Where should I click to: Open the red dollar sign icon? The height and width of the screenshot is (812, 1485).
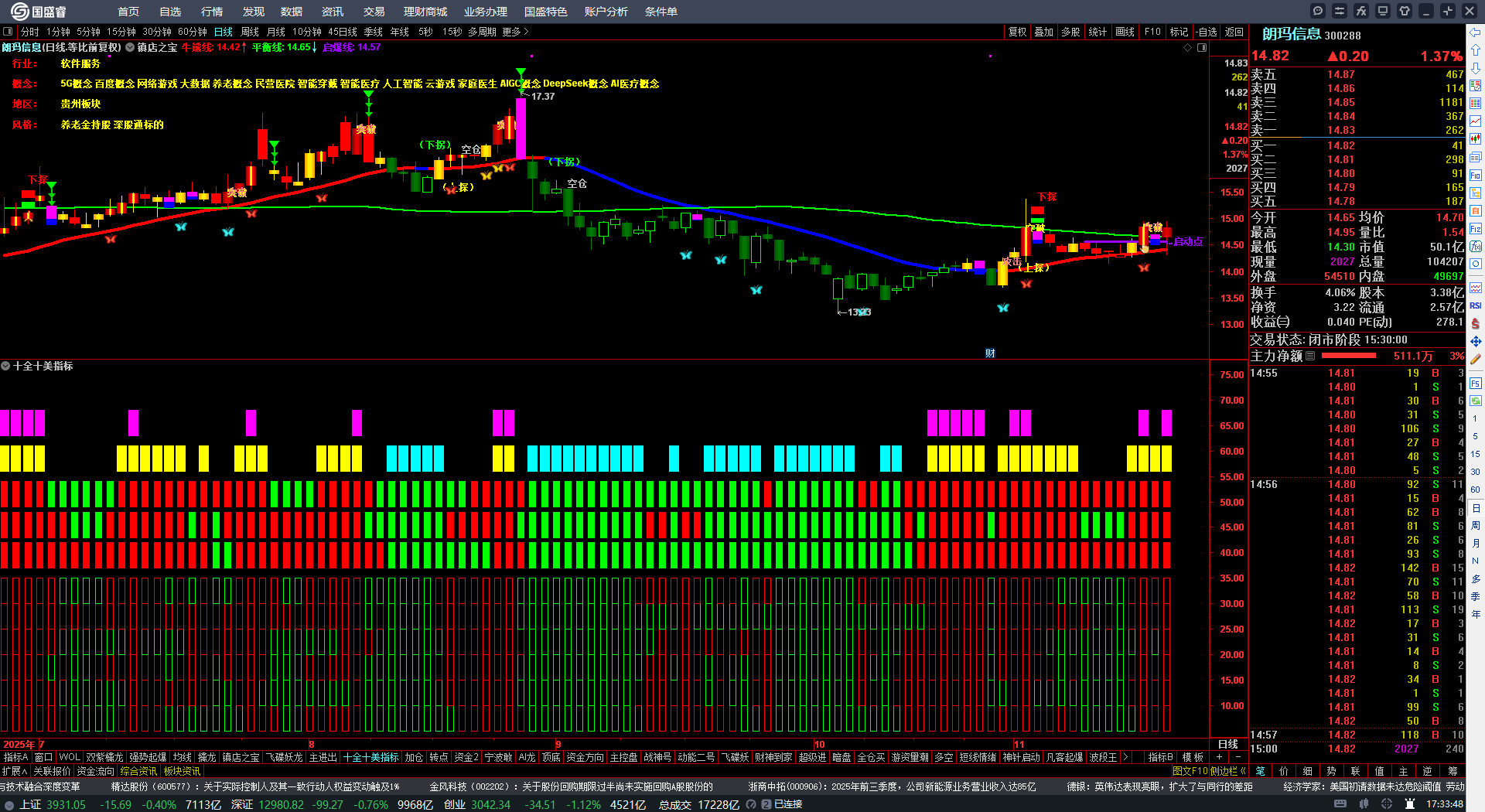[x=1476, y=323]
